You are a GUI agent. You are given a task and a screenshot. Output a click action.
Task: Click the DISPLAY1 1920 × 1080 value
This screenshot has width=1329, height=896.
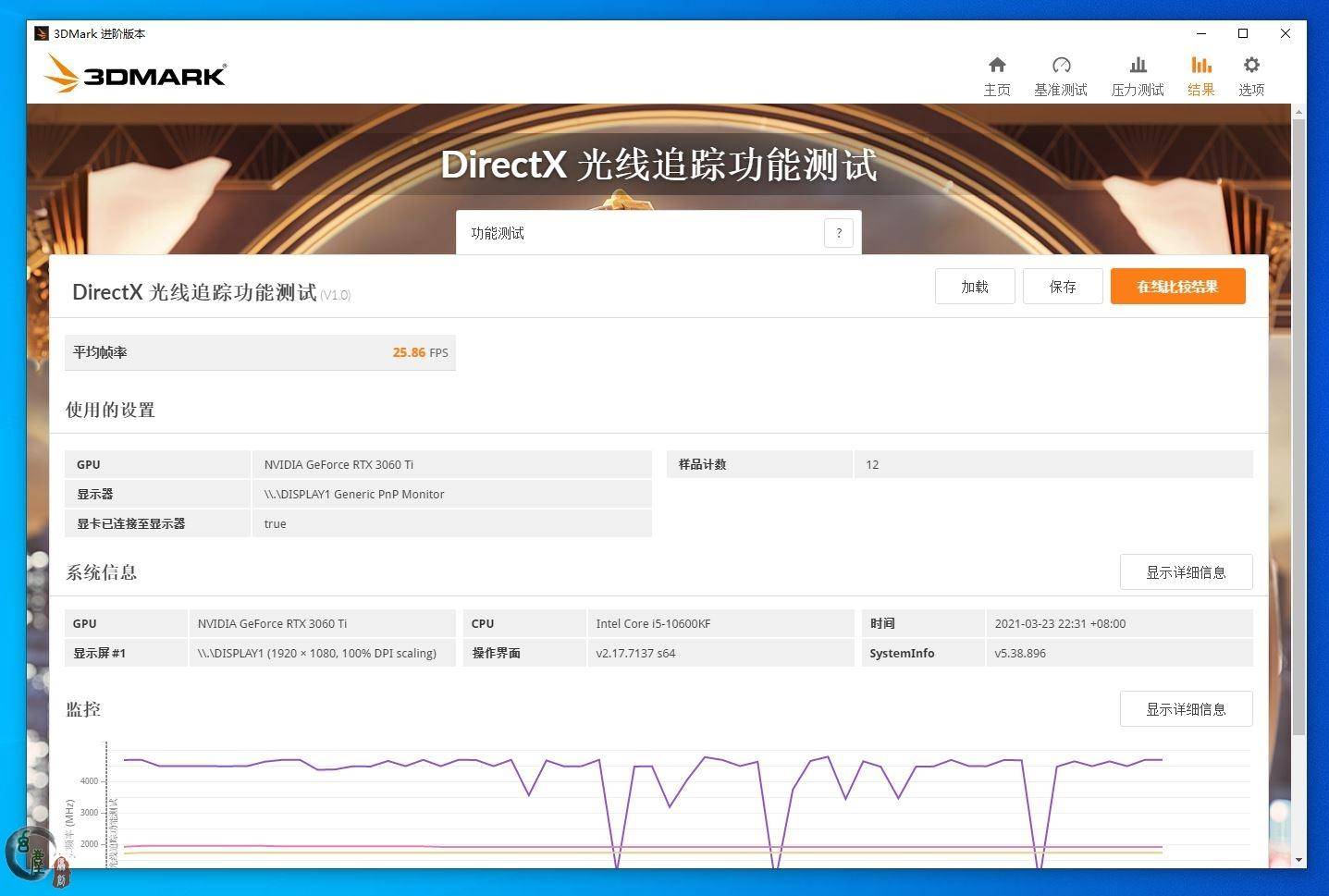pyautogui.click(x=316, y=653)
